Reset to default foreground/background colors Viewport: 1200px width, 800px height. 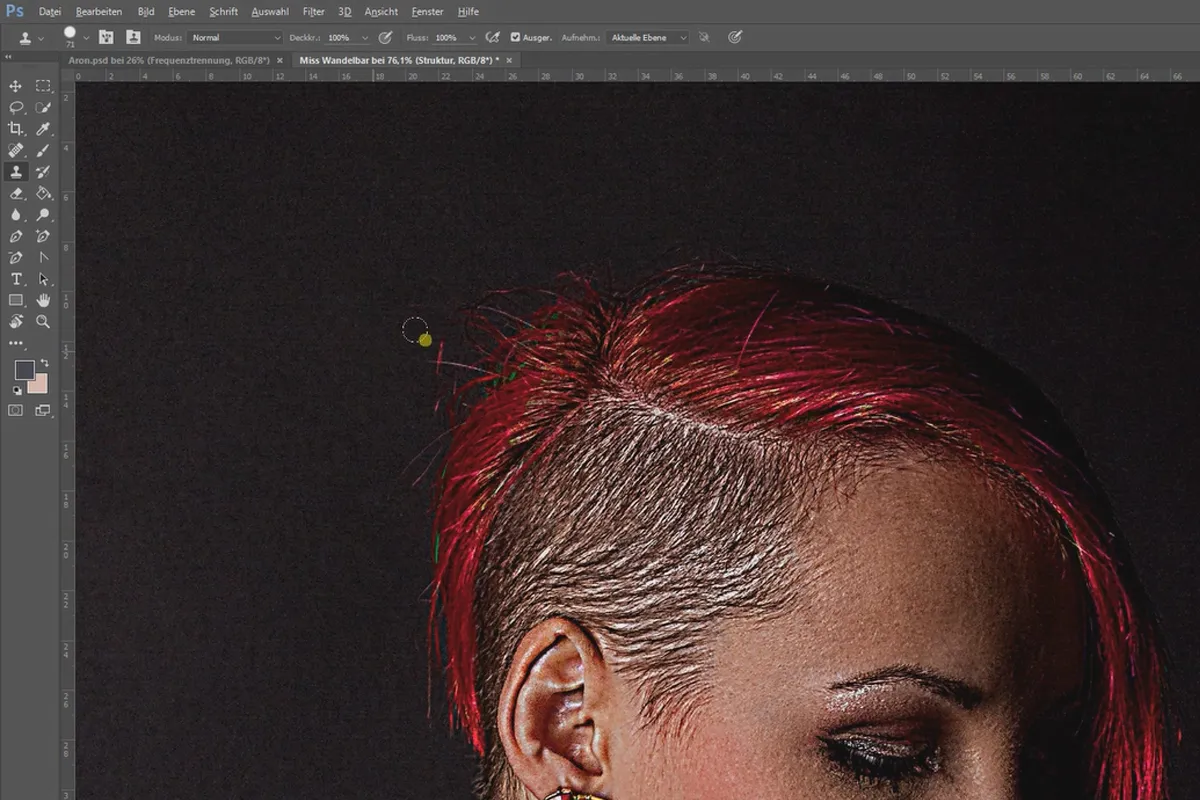click(x=17, y=390)
